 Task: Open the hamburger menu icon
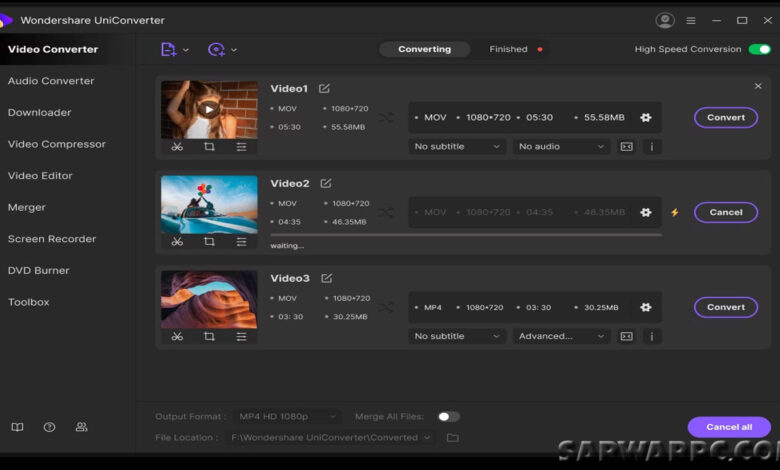(x=691, y=20)
